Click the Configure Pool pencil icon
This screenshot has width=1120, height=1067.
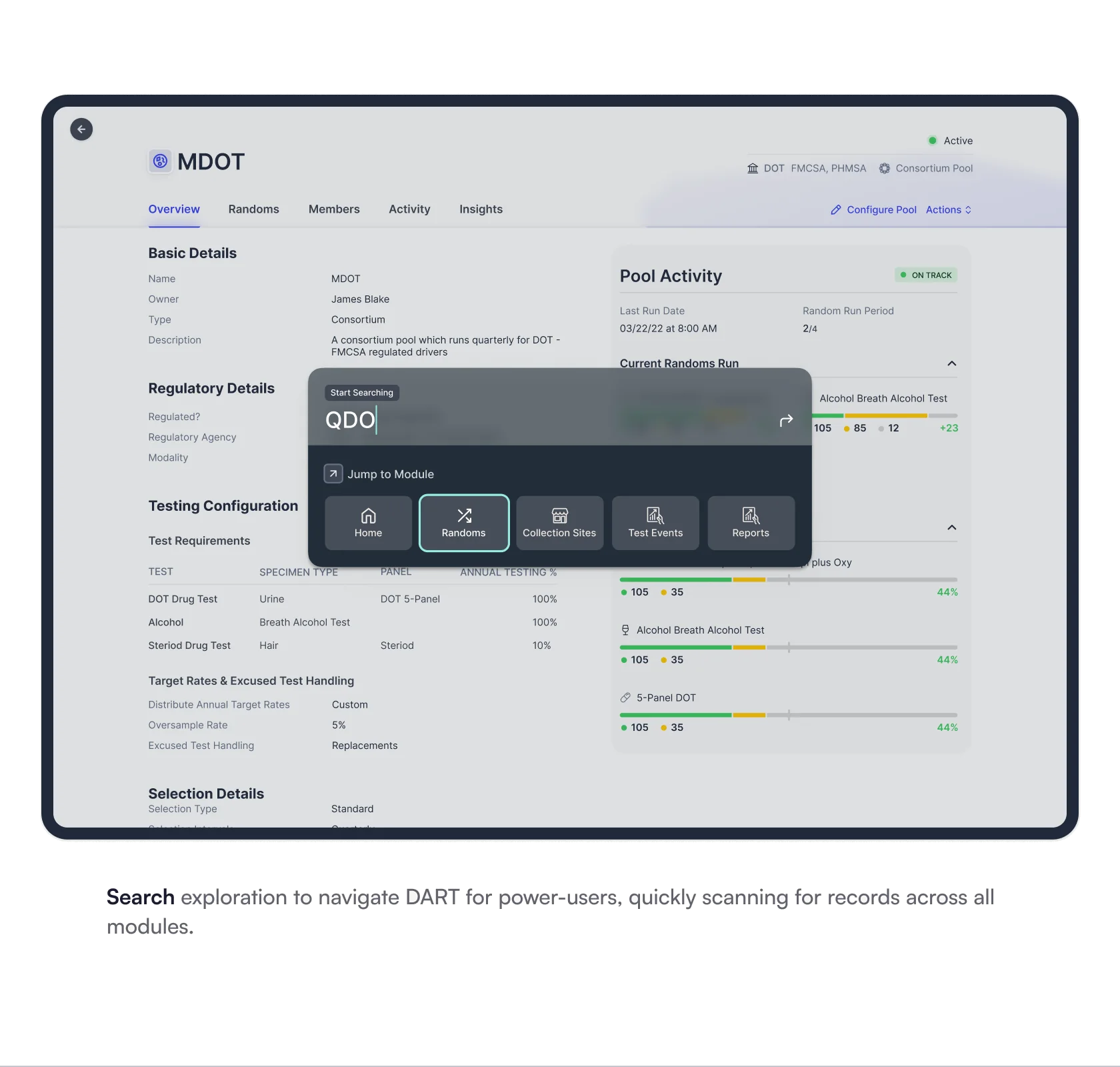point(836,209)
